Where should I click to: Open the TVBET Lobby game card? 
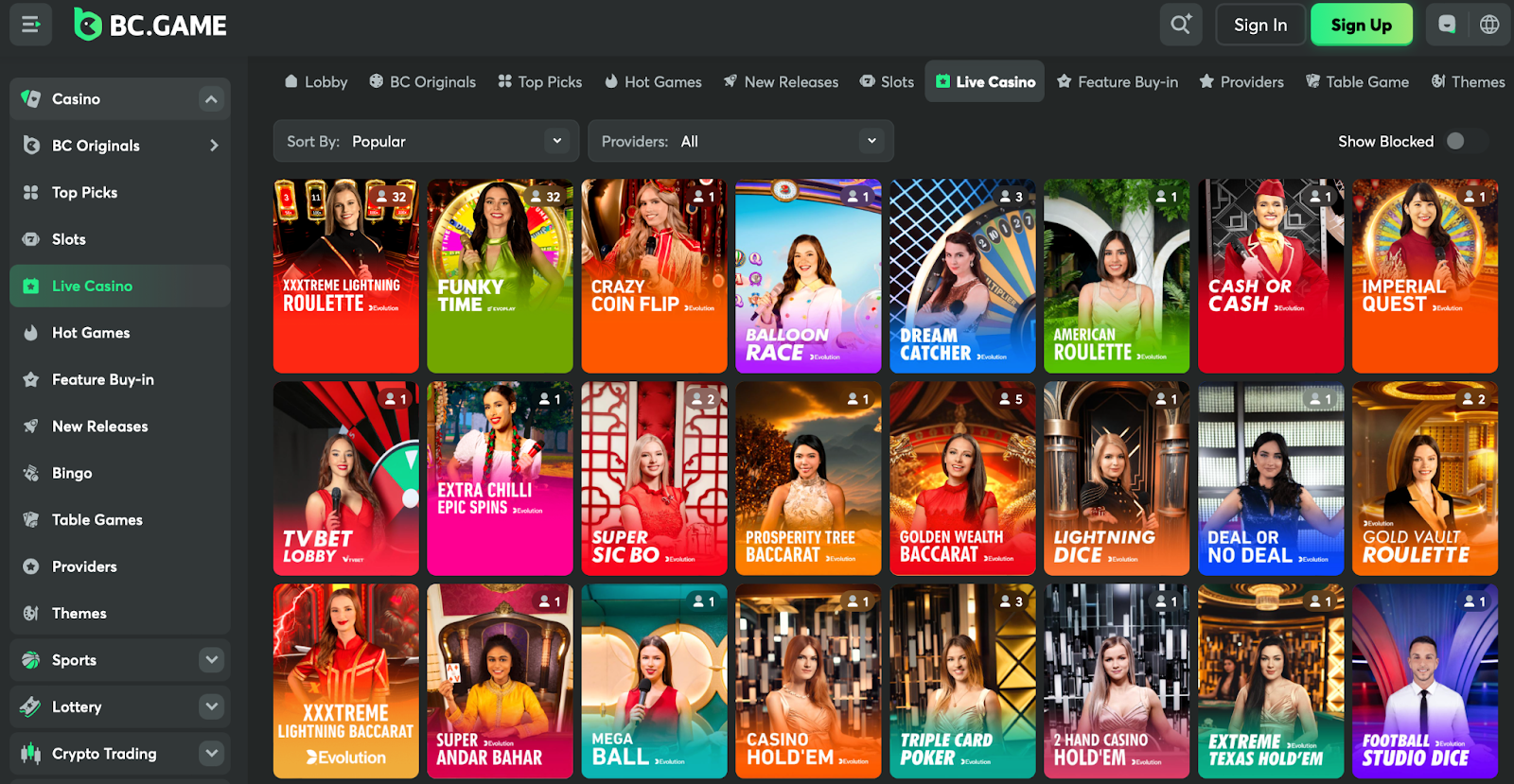pyautogui.click(x=346, y=479)
